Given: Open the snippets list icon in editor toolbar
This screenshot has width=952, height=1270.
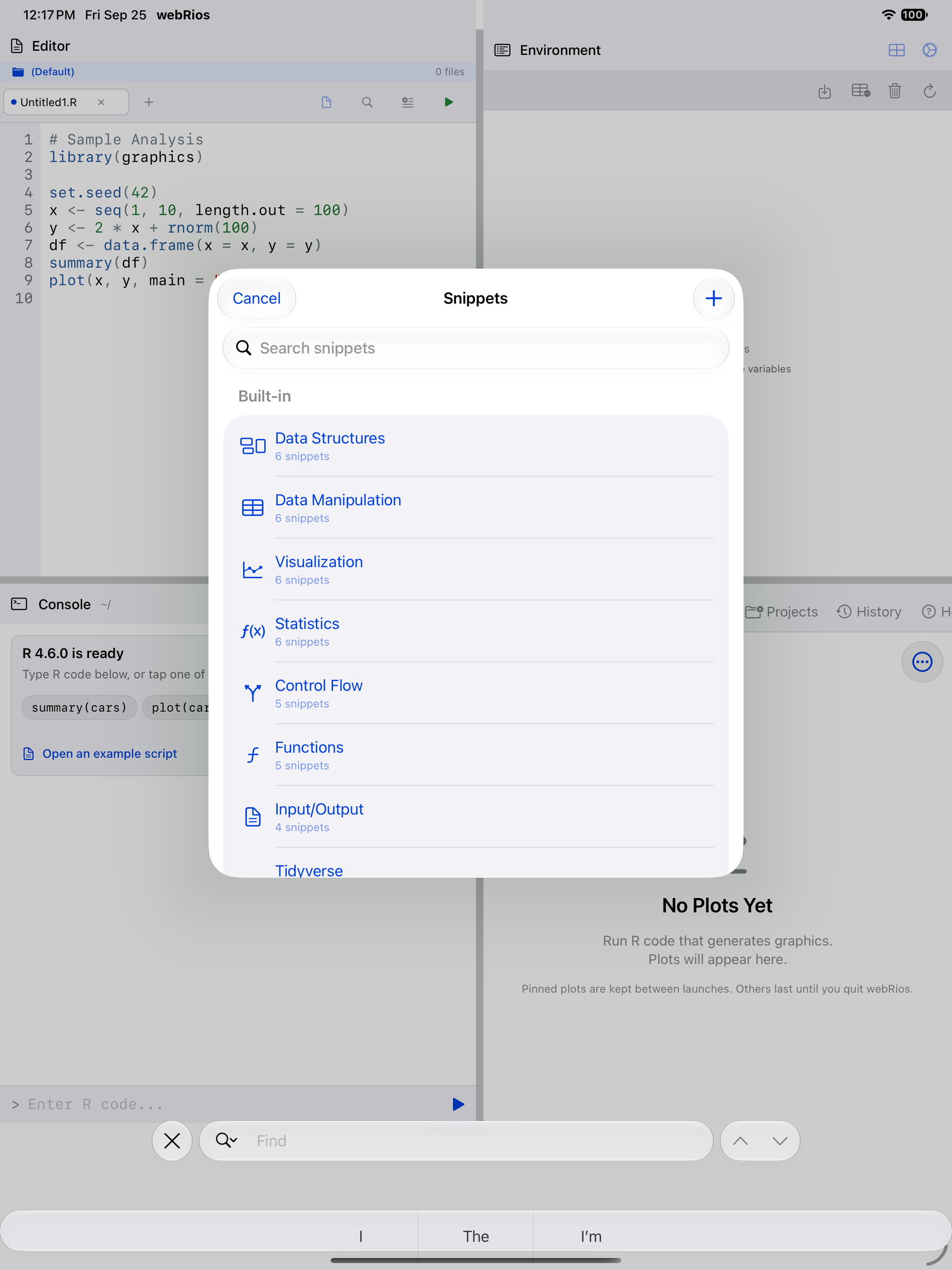Looking at the screenshot, I should [407, 102].
